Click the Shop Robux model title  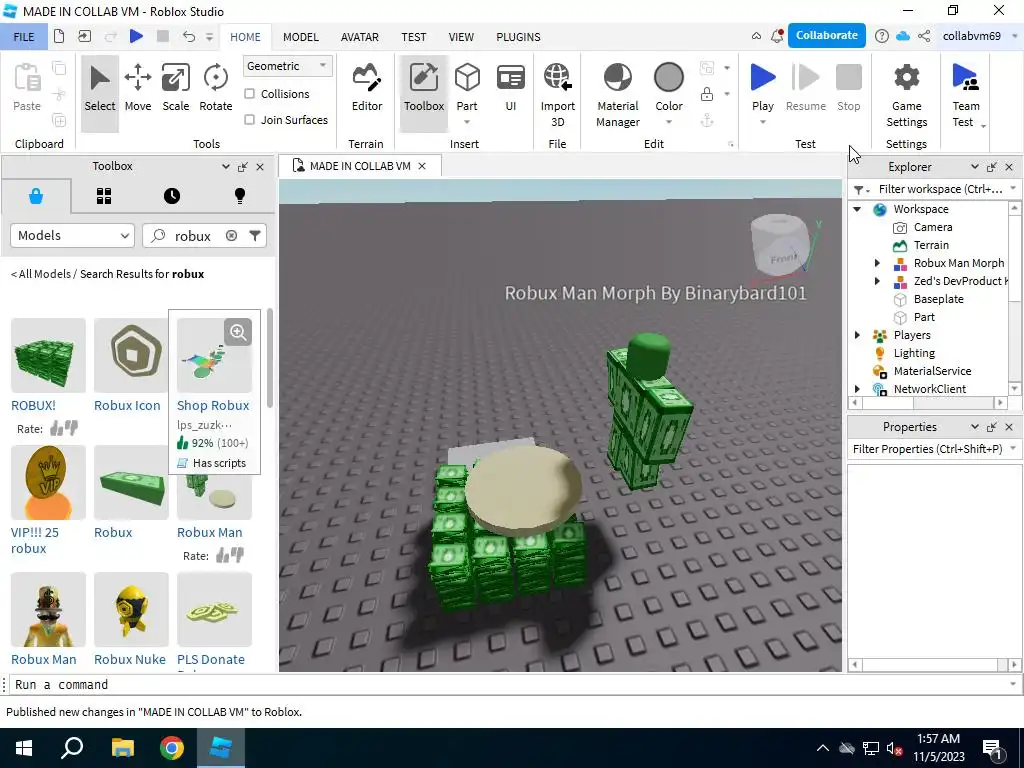pos(213,406)
